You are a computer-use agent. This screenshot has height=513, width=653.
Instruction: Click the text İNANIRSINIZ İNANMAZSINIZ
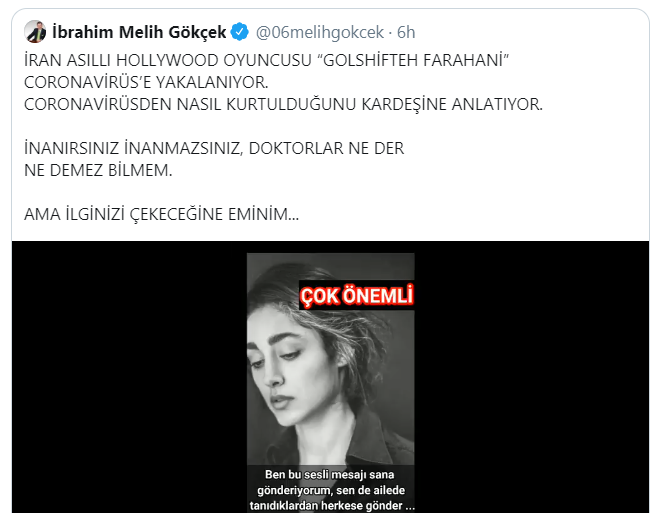(134, 148)
